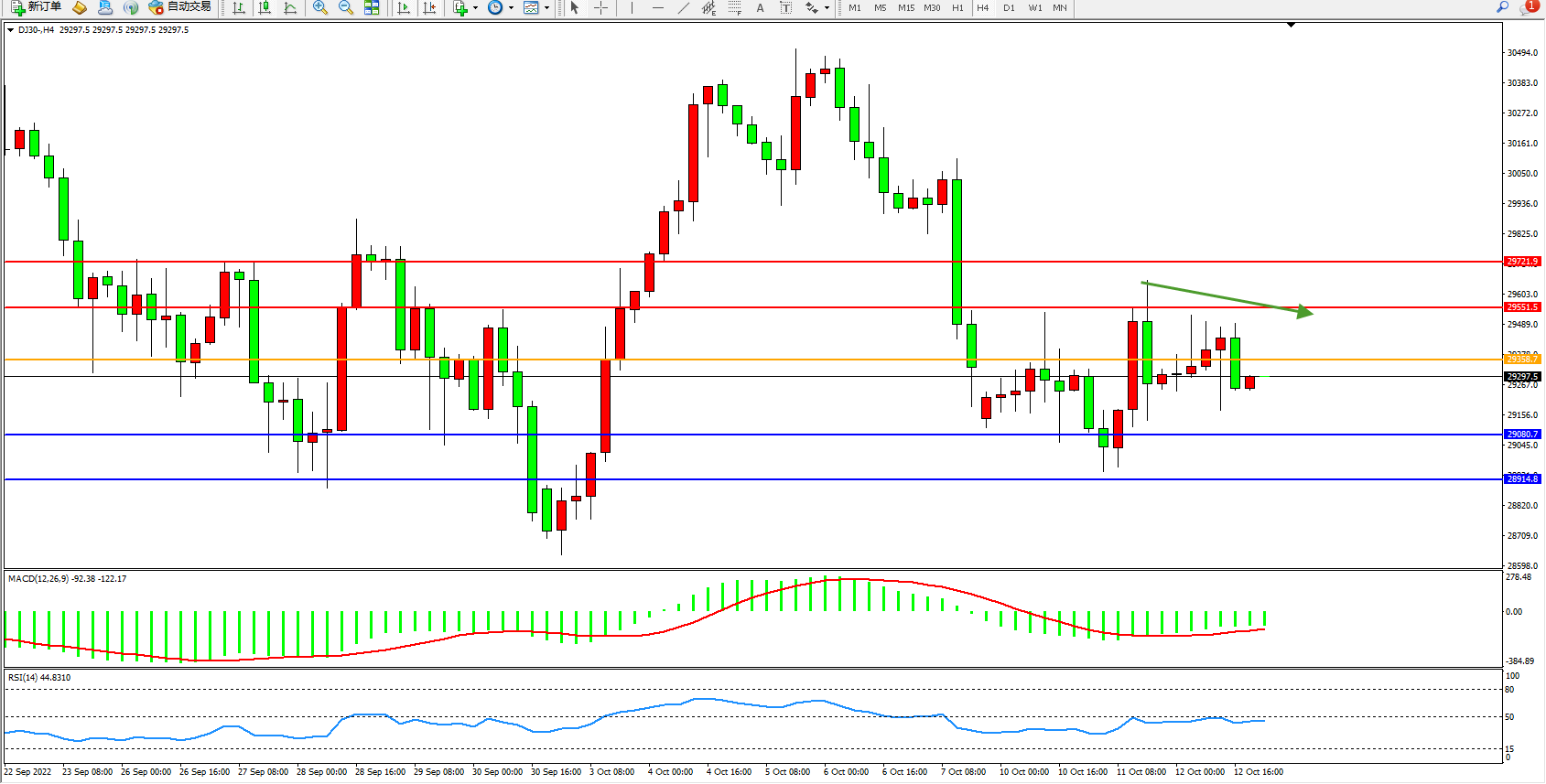Pick the trendline drawing tool
The height and width of the screenshot is (784, 1546).
[683, 7]
